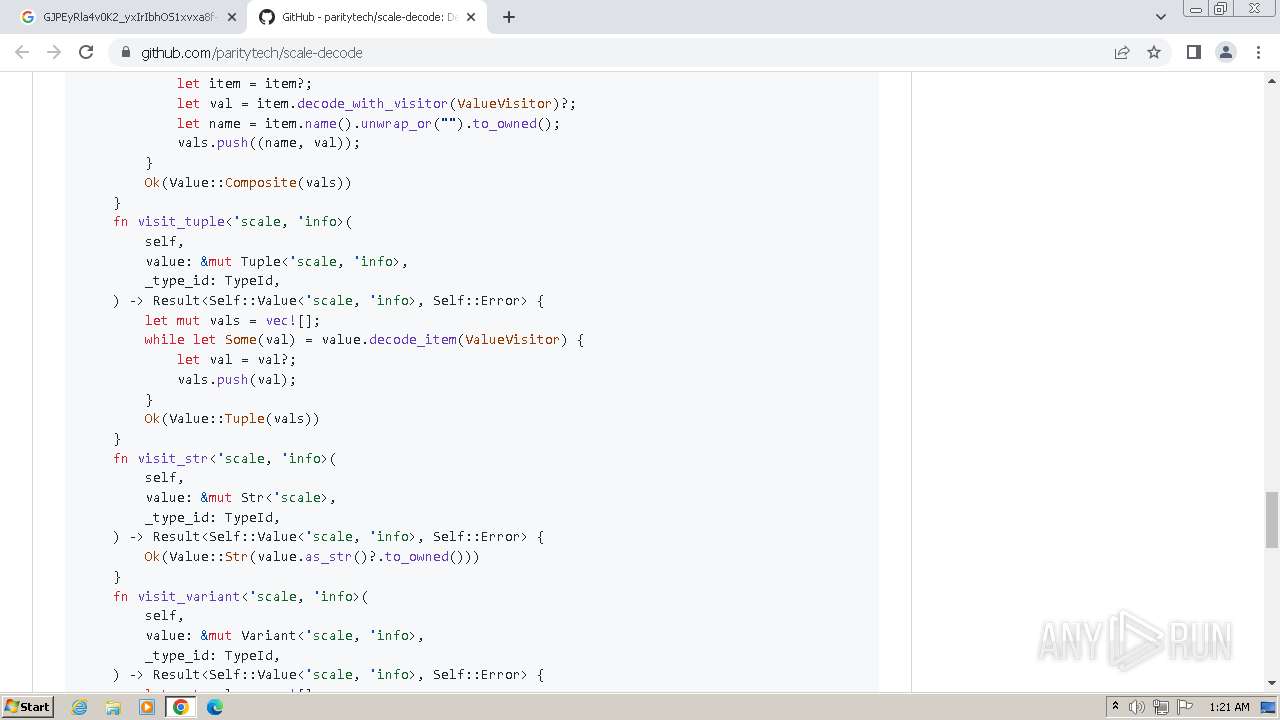1280x720 pixels.
Task: Open media player taskbar icon
Action: click(147, 707)
